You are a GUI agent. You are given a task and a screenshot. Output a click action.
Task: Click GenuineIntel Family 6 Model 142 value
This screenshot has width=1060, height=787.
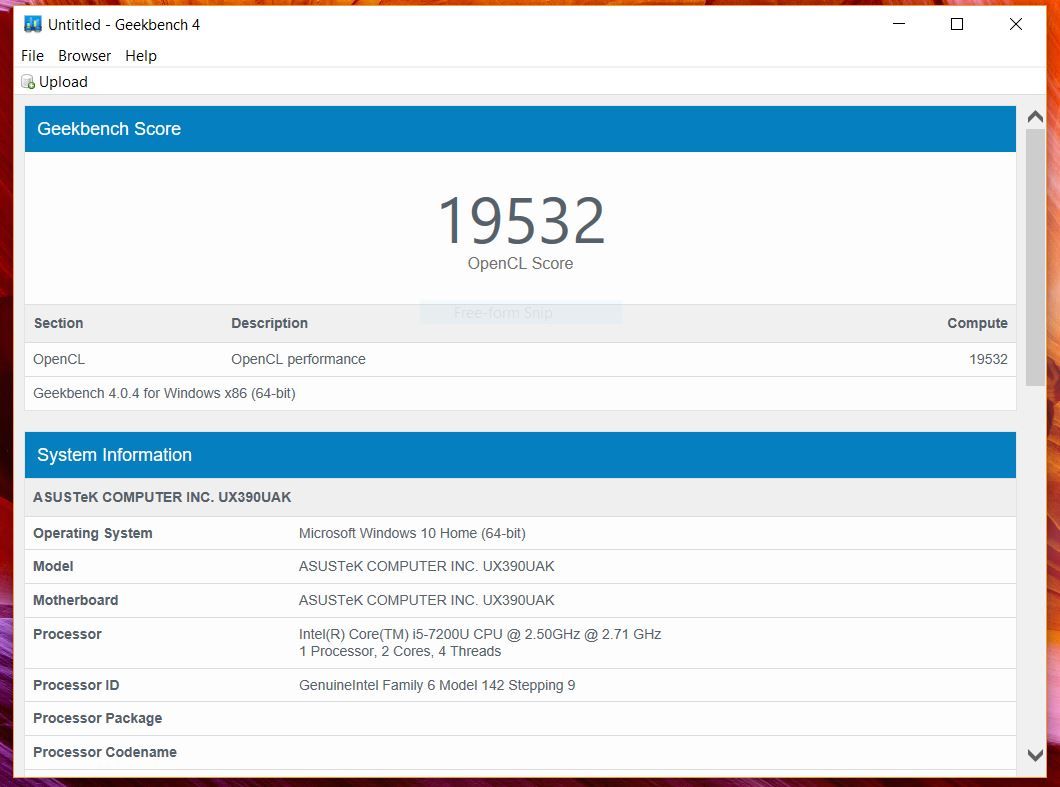point(437,686)
